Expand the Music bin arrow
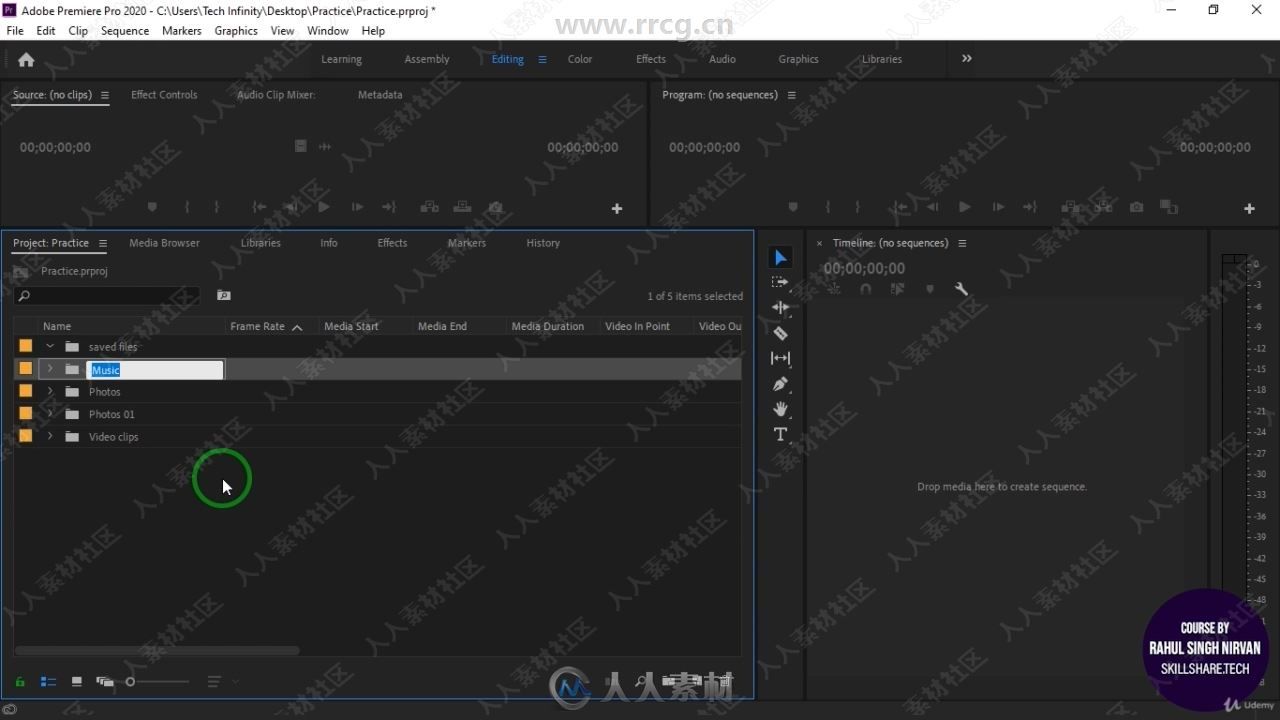This screenshot has width=1280, height=720. point(50,369)
